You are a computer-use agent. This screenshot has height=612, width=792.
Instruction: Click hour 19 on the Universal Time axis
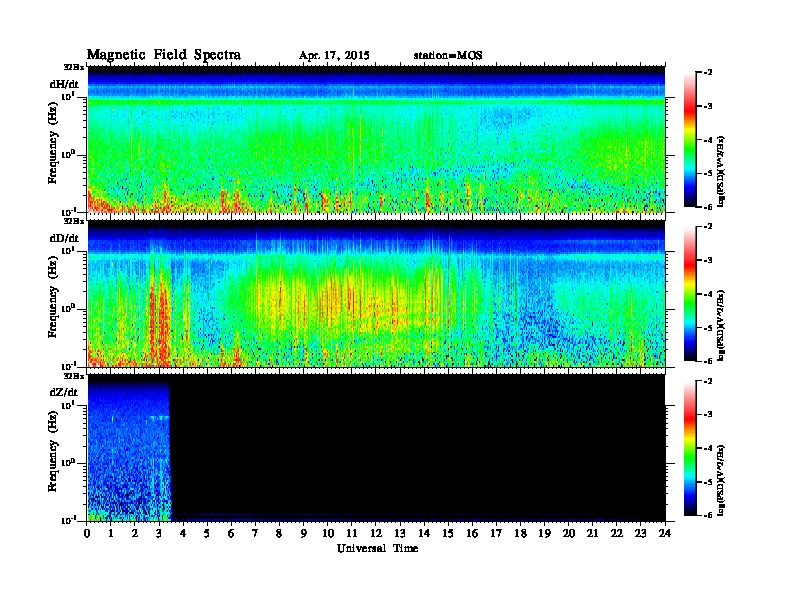coord(544,533)
